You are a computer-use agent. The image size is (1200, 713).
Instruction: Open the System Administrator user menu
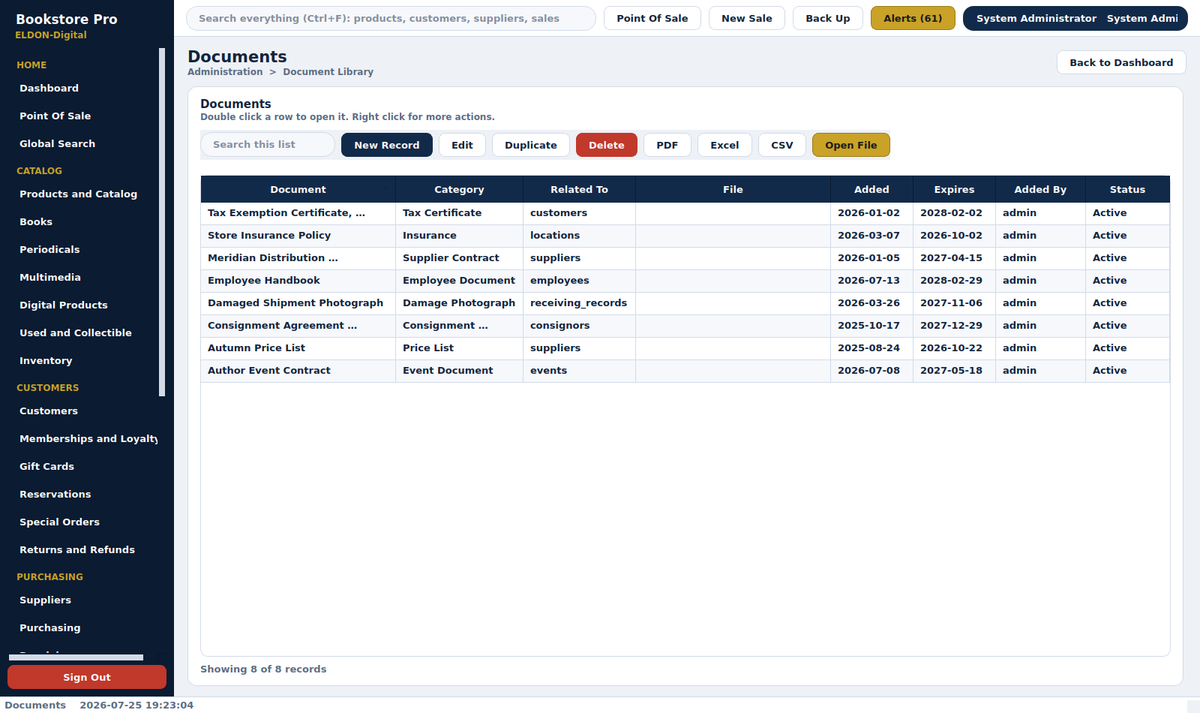1075,18
